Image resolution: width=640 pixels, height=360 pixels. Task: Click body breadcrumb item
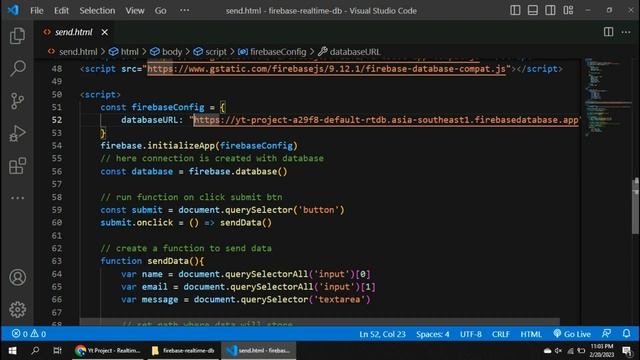172,52
